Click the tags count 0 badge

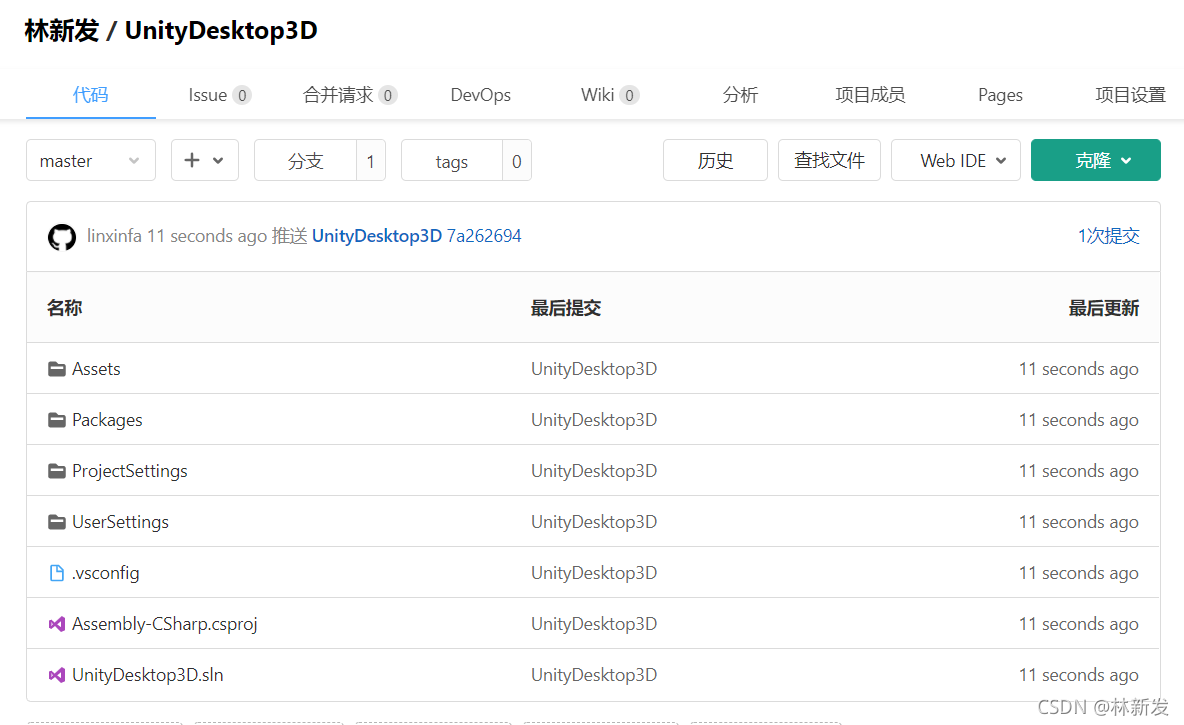coord(516,160)
